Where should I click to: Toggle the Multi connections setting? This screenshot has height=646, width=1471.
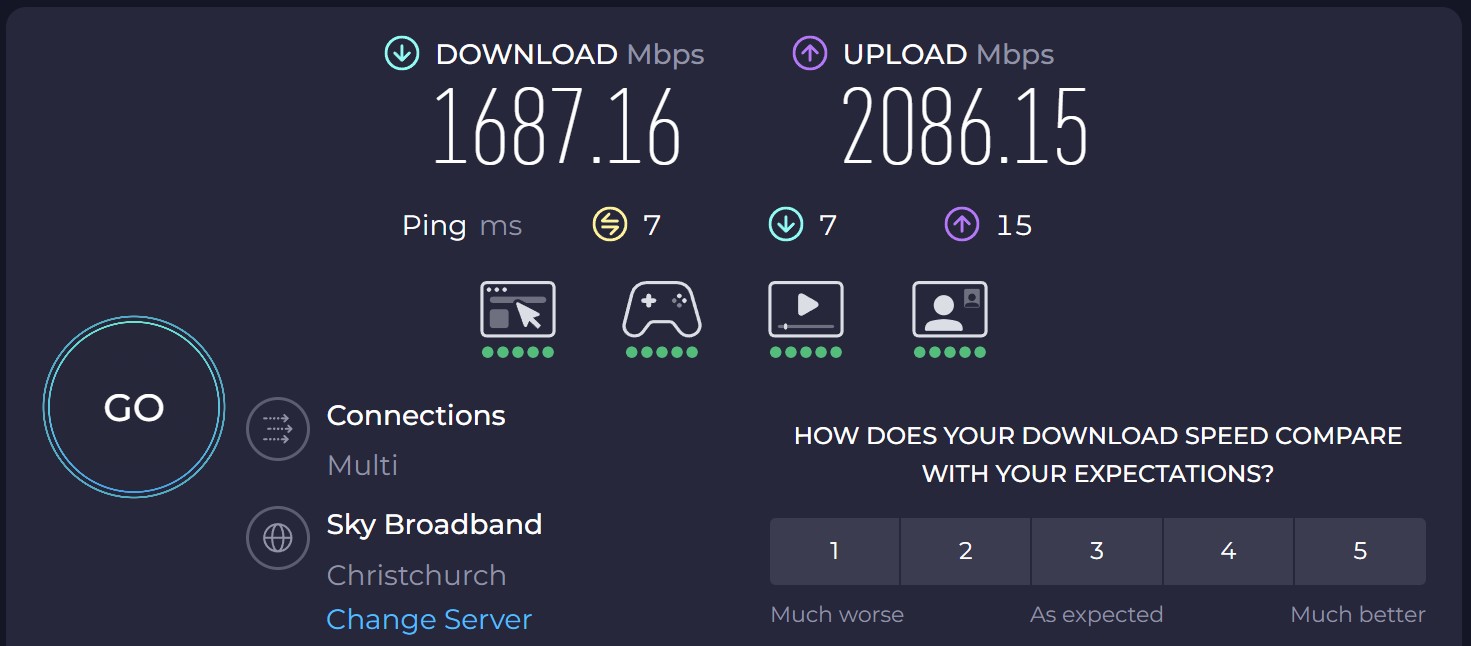click(363, 465)
